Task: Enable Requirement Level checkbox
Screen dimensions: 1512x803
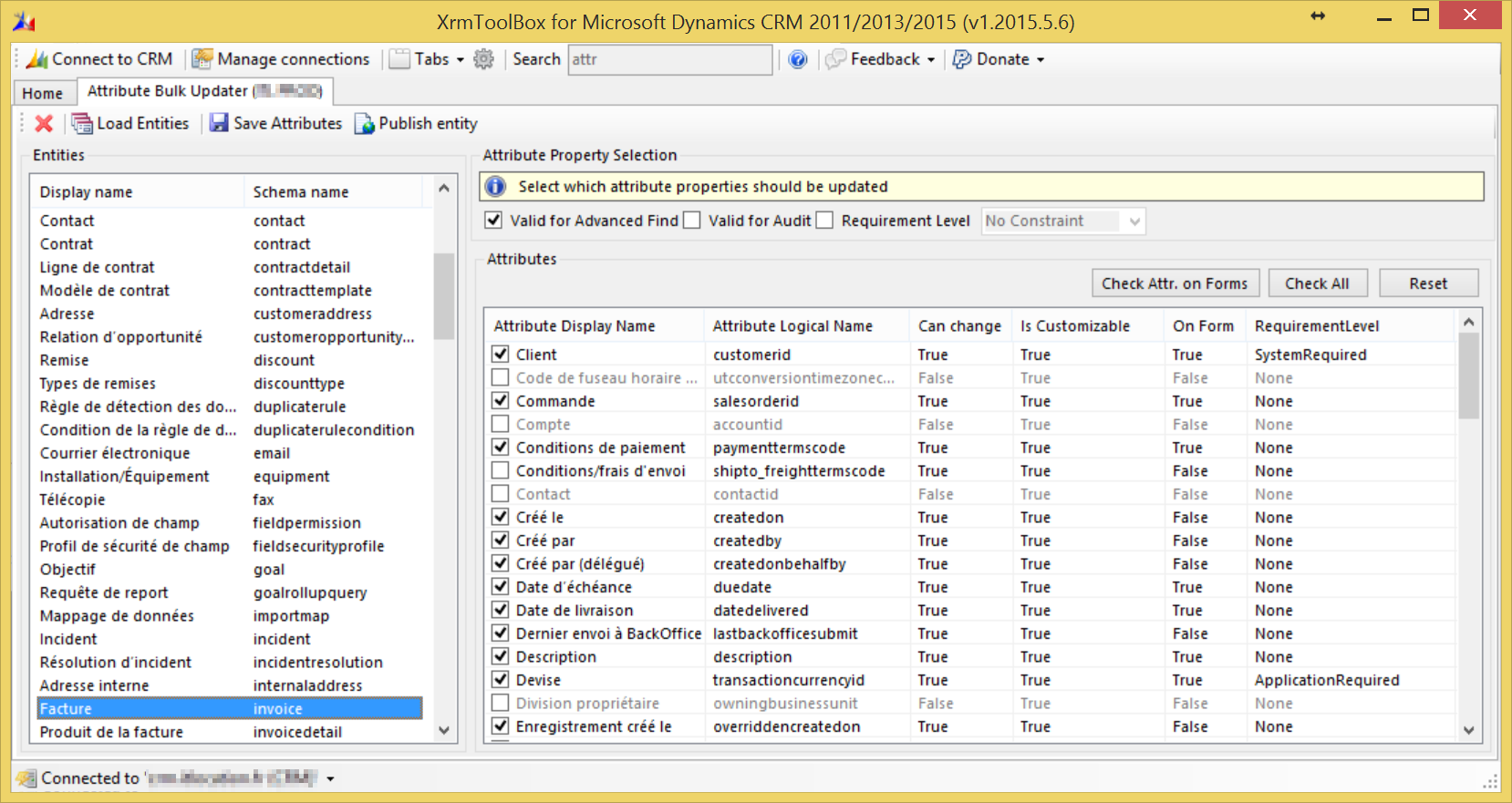Action: [x=824, y=220]
